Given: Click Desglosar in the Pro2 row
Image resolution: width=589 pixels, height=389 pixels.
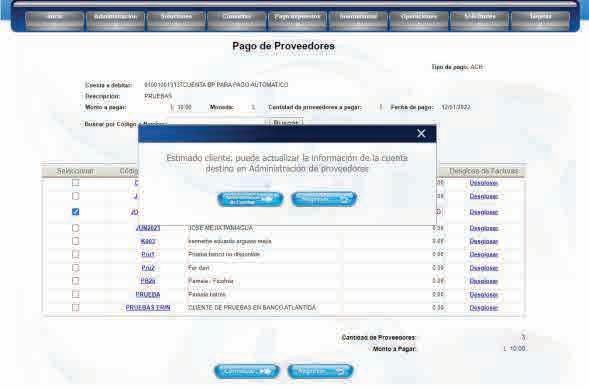Looking at the screenshot, I should tap(484, 268).
